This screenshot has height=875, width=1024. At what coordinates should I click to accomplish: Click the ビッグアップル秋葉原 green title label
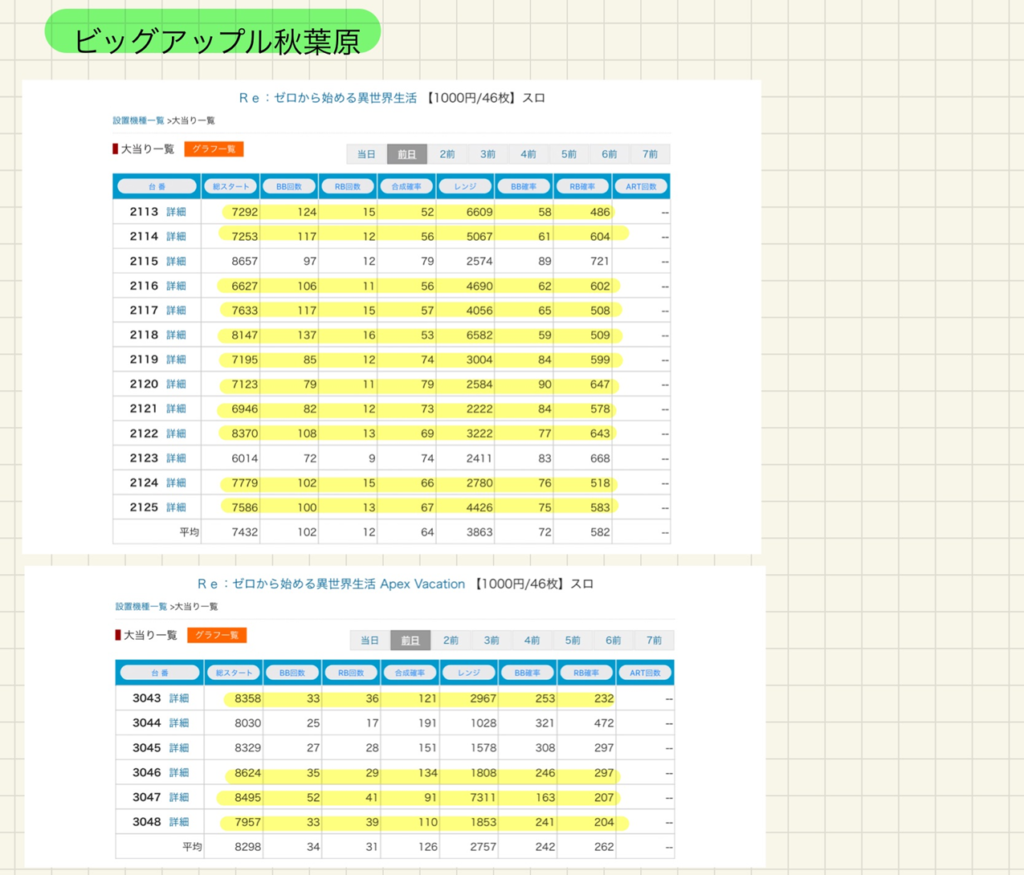213,36
